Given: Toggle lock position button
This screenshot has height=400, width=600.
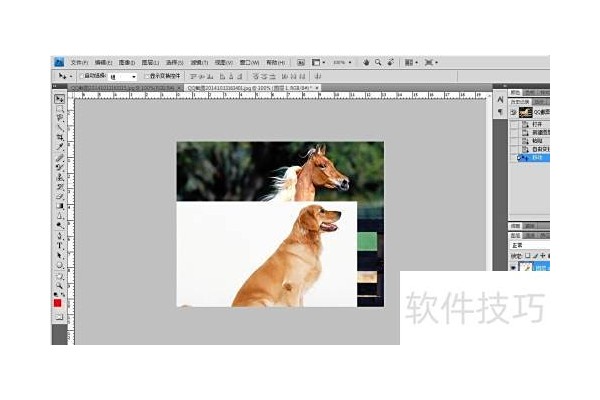Looking at the screenshot, I should tap(543, 255).
